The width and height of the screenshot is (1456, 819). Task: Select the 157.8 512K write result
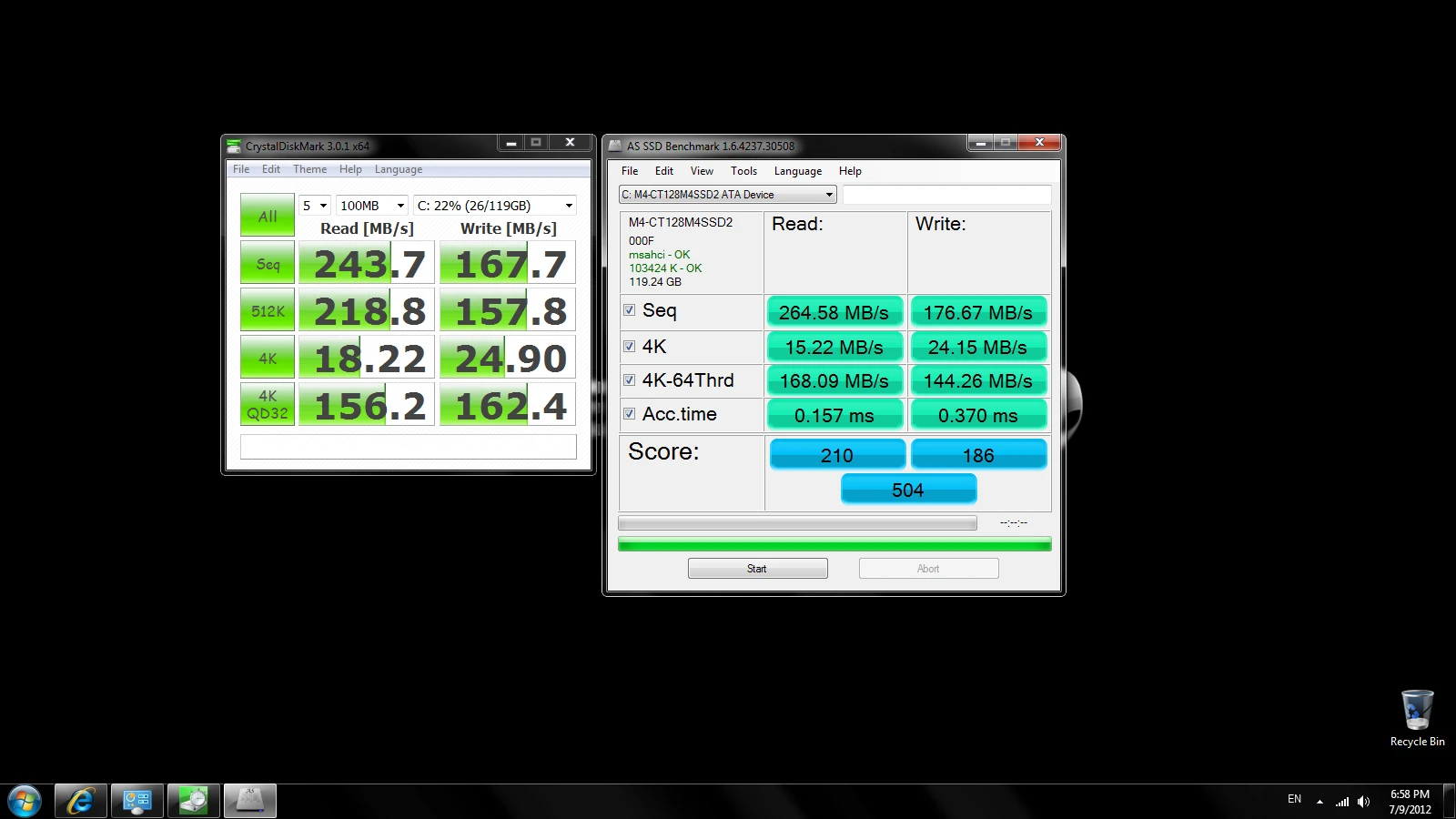point(508,311)
